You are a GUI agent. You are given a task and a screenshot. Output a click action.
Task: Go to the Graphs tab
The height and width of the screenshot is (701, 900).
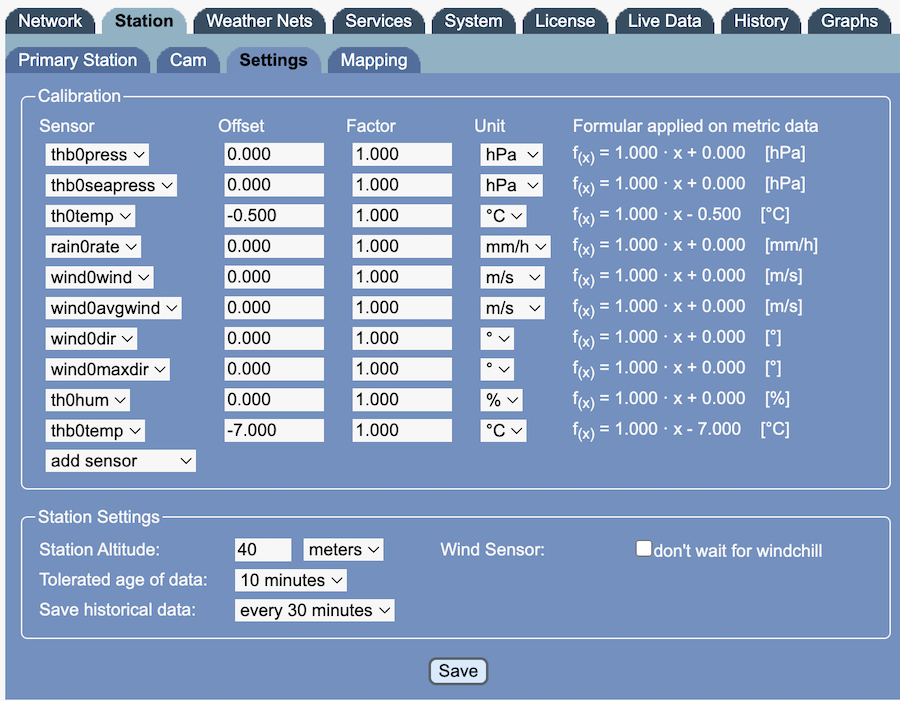(849, 21)
